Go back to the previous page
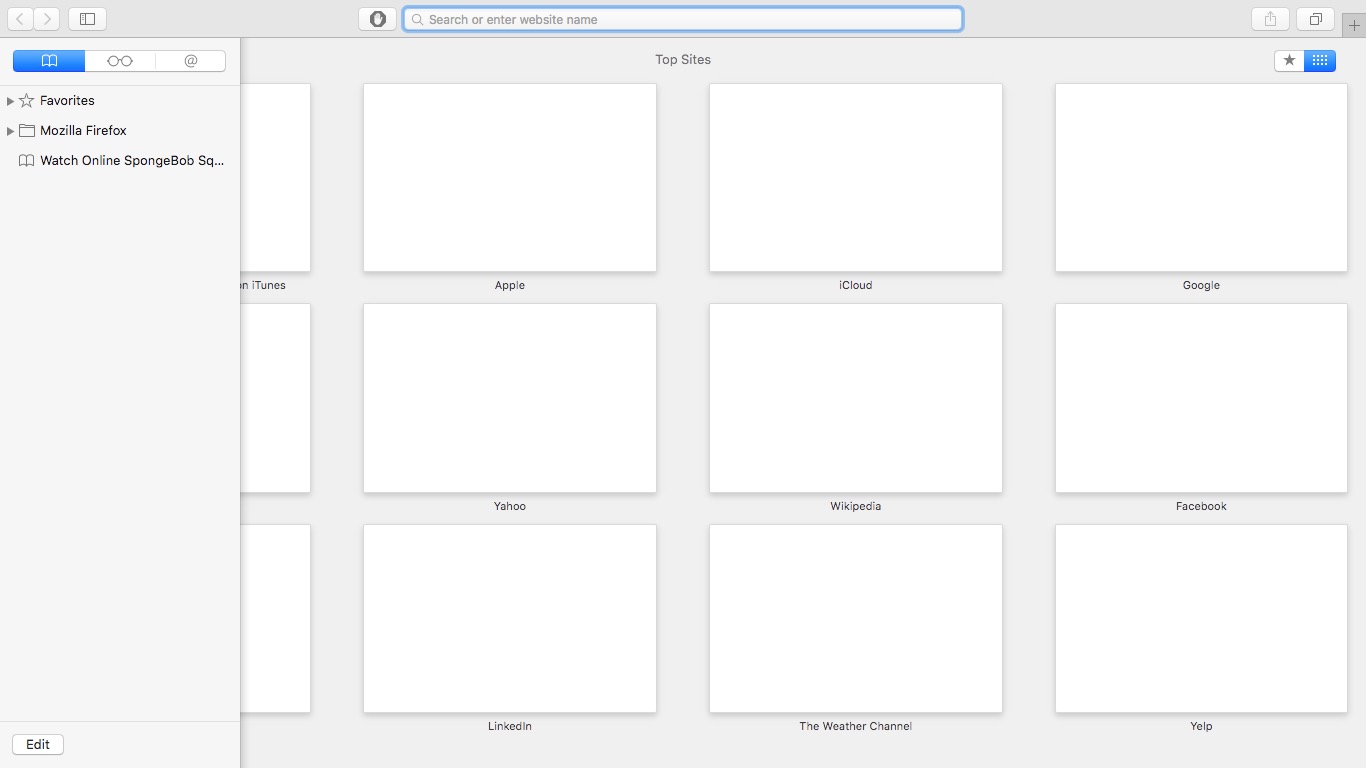 click(x=20, y=19)
